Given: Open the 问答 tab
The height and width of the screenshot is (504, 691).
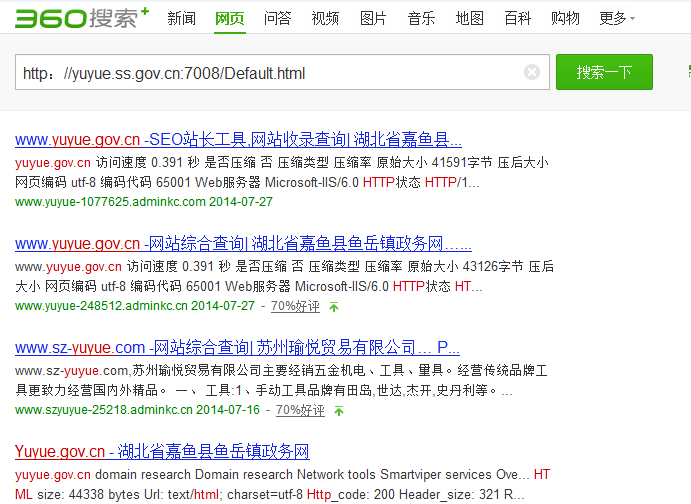Looking at the screenshot, I should (x=277, y=18).
